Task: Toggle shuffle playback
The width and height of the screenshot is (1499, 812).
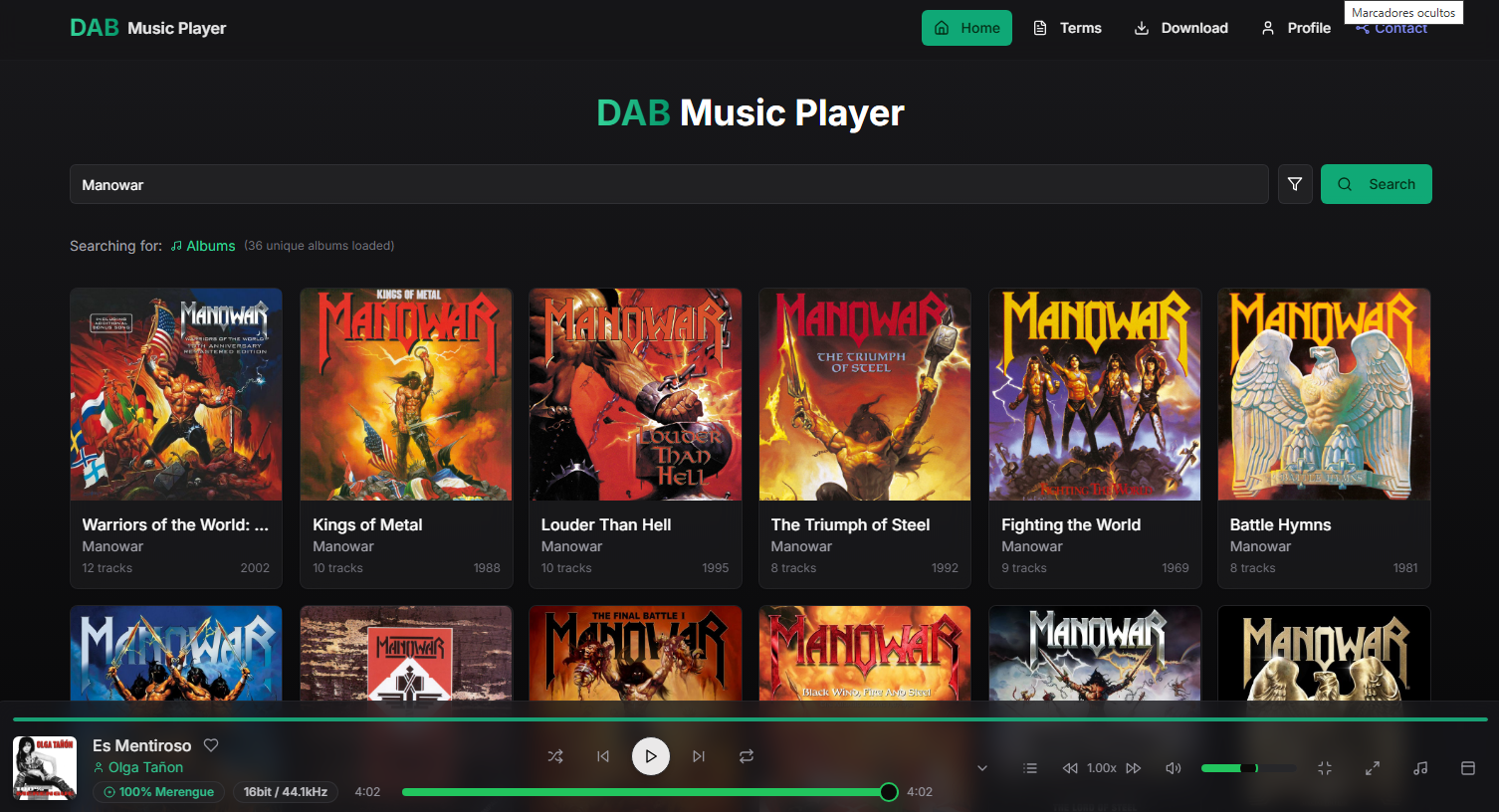Action: click(555, 756)
